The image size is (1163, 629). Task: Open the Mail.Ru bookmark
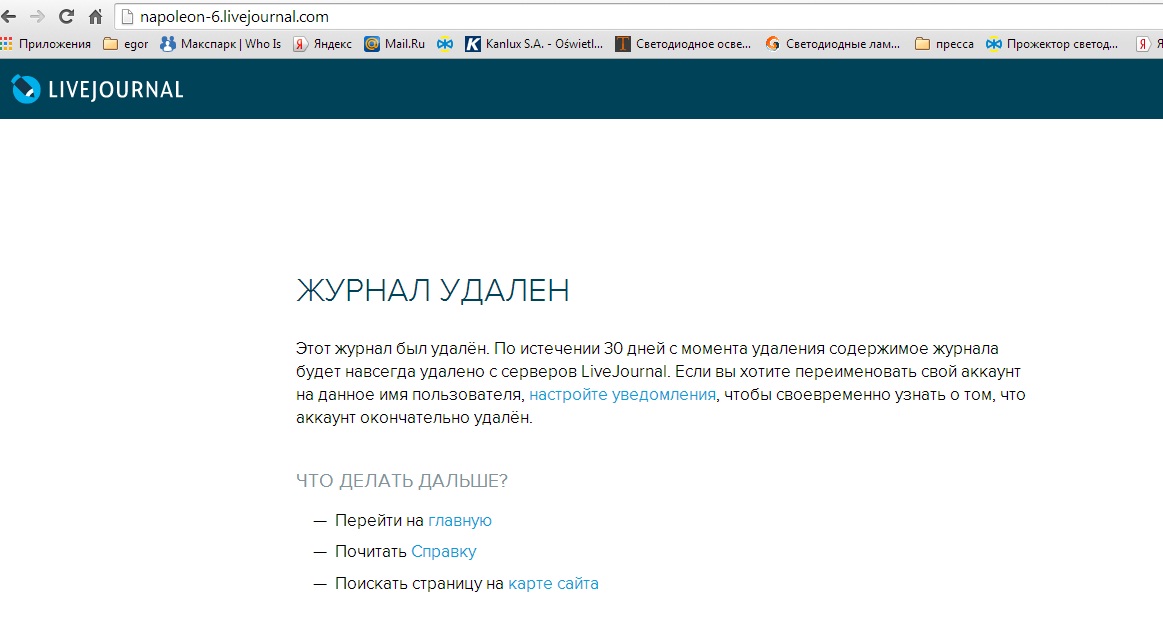(x=394, y=44)
